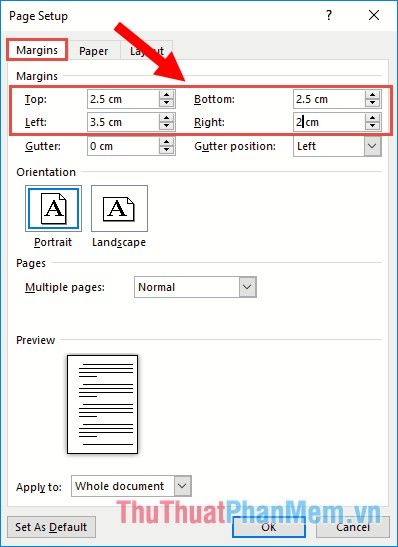
Task: Click the Bottom margin input field
Action: pyautogui.click(x=329, y=99)
